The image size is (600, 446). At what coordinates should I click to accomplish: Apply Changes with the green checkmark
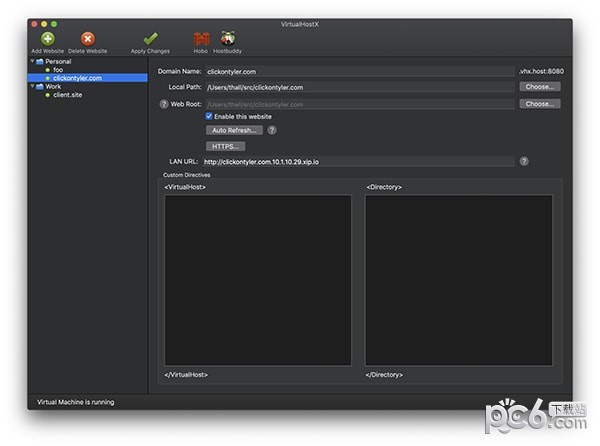(150, 38)
